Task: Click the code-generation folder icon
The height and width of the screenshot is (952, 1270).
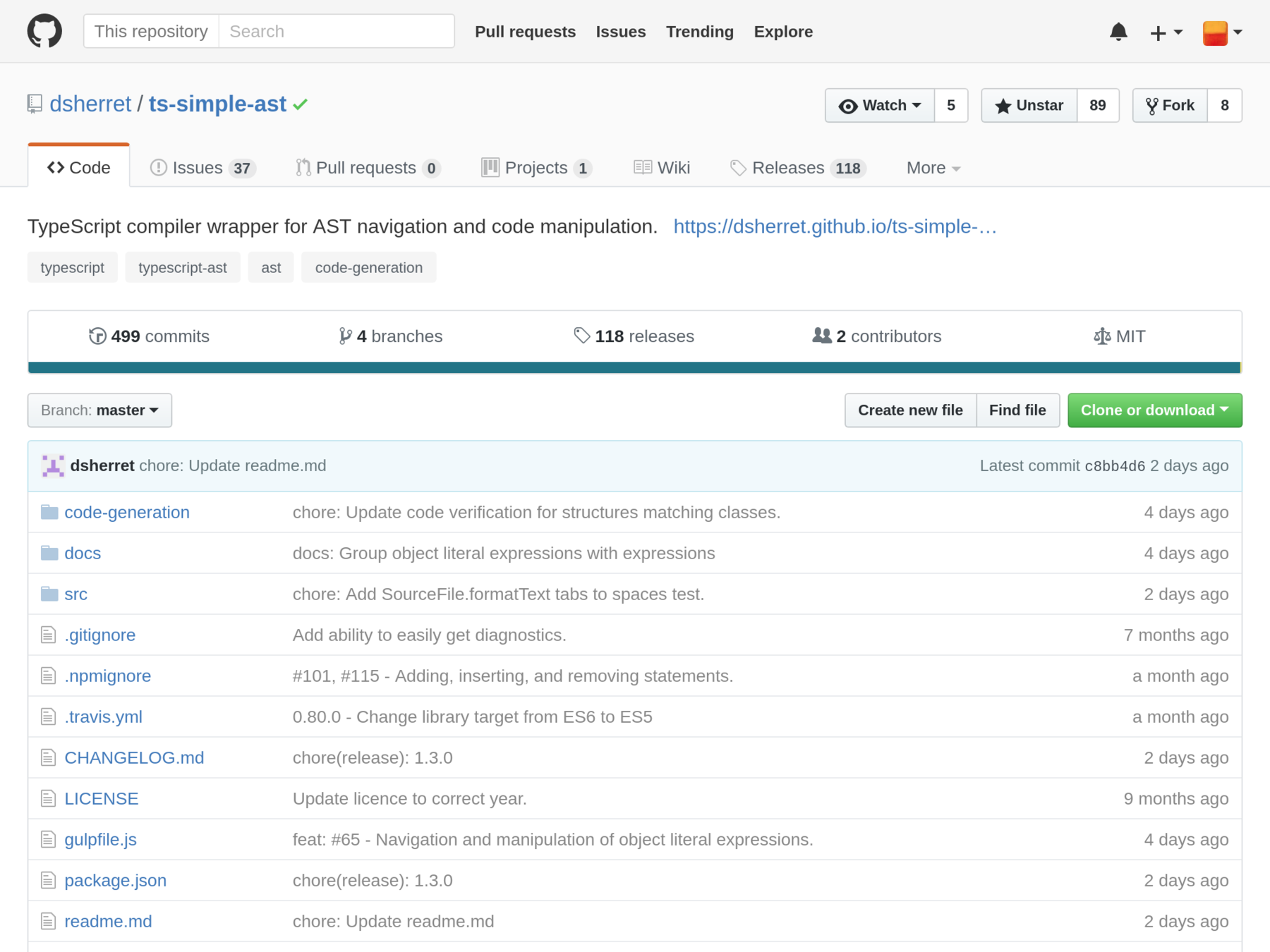Action: pyautogui.click(x=49, y=512)
